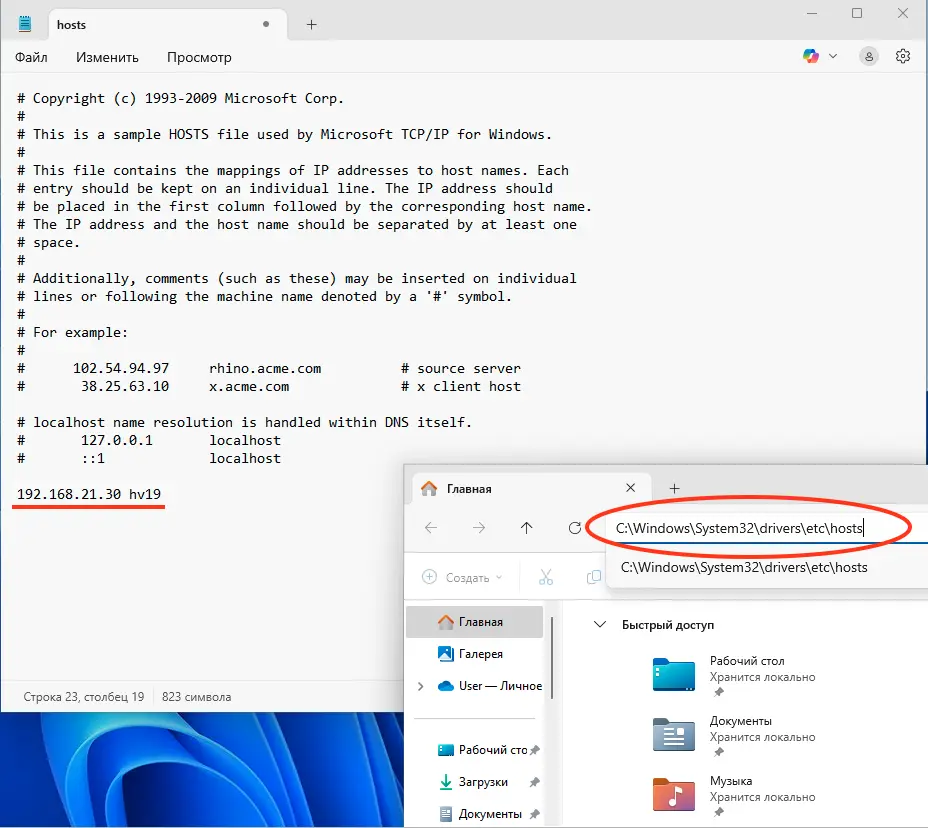
Task: Select Главная in Explorer navigation pane
Action: coord(475,621)
